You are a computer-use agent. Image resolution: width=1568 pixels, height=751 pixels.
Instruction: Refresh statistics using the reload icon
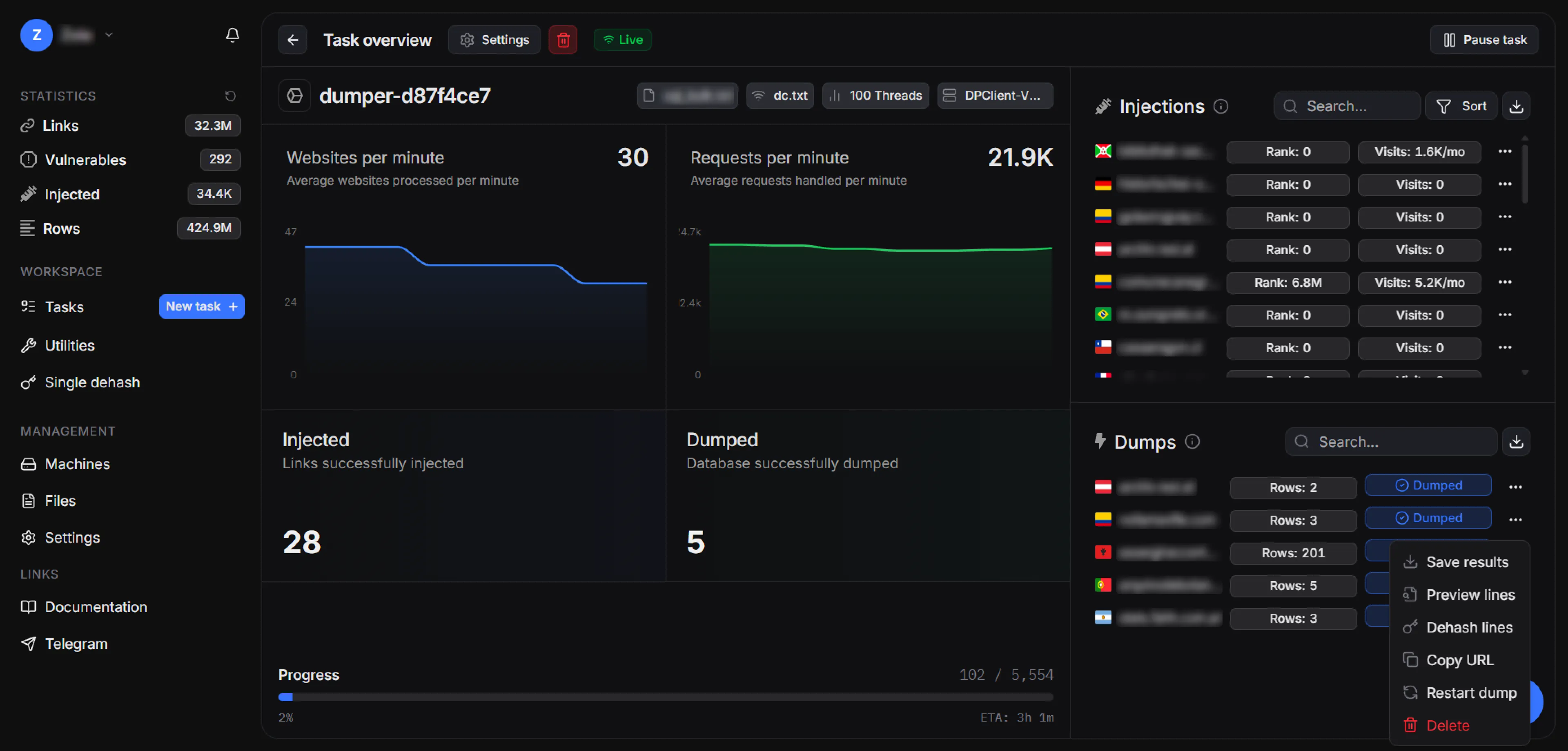click(x=230, y=96)
